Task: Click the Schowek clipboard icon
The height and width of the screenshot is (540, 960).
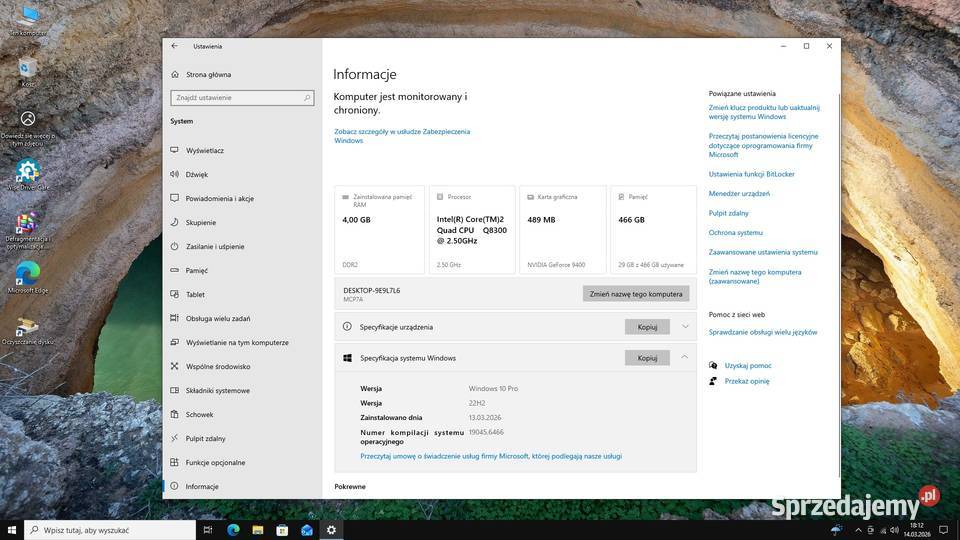Action: [174, 414]
